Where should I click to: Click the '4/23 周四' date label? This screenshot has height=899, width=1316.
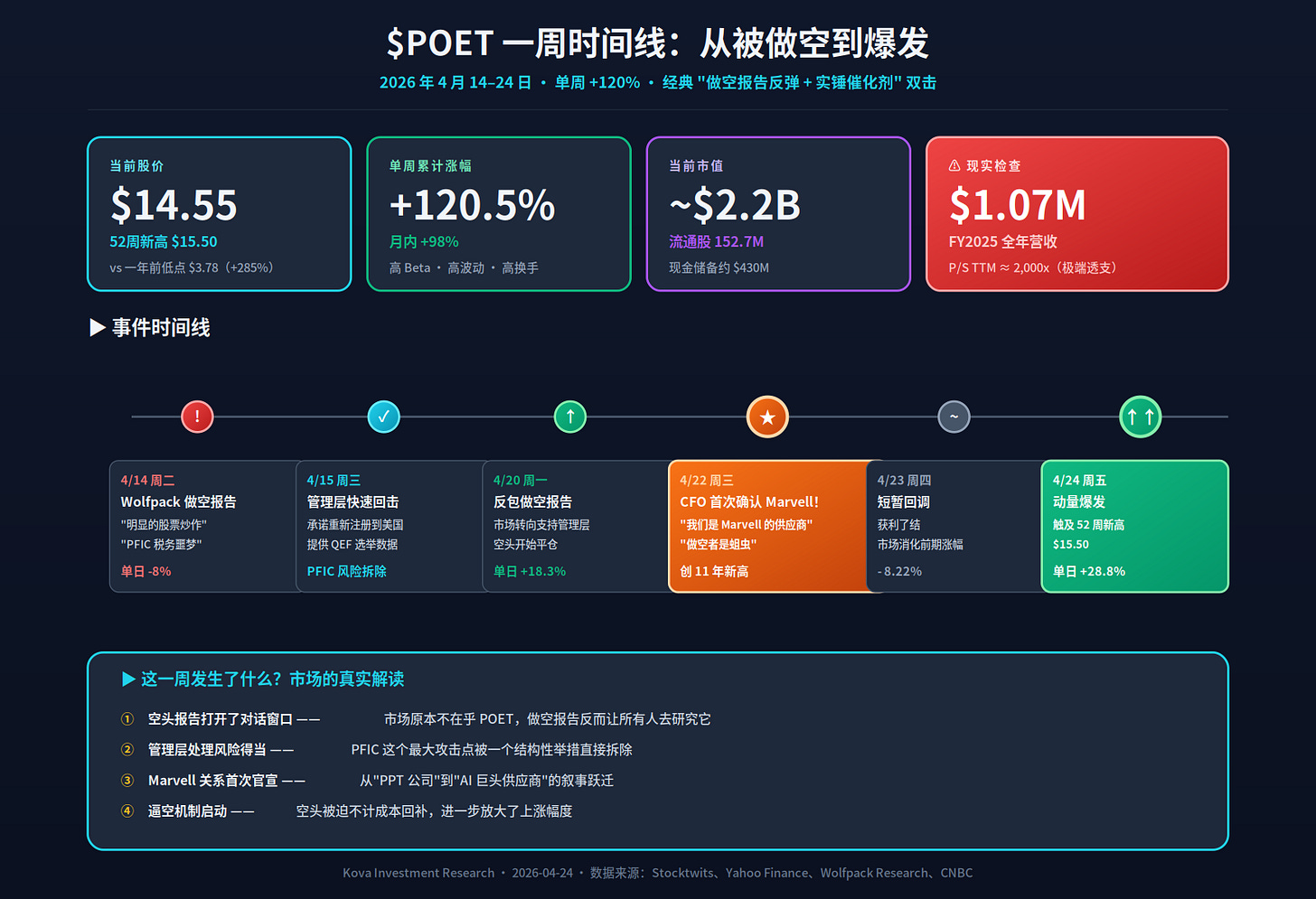tap(905, 481)
